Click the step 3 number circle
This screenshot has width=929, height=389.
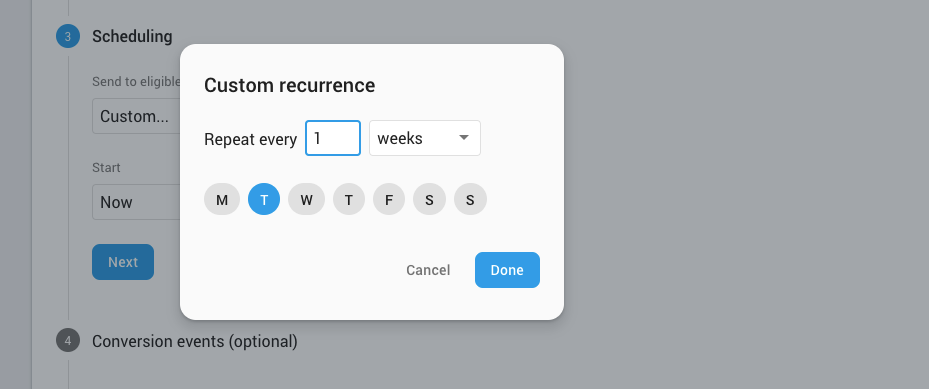coord(68,37)
